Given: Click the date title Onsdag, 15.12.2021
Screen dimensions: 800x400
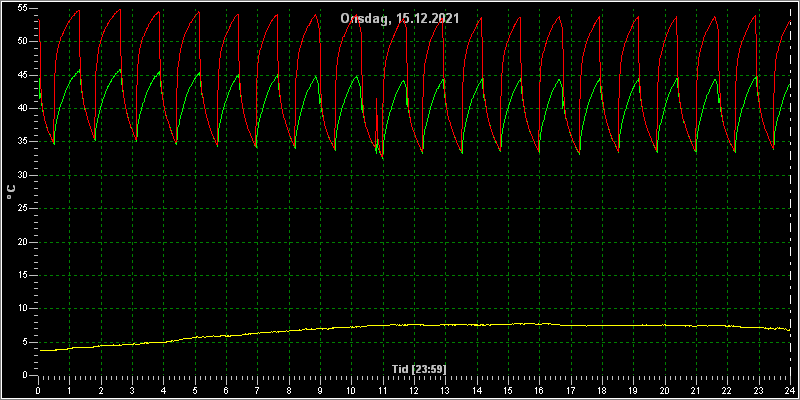Looking at the screenshot, I should pos(399,18).
